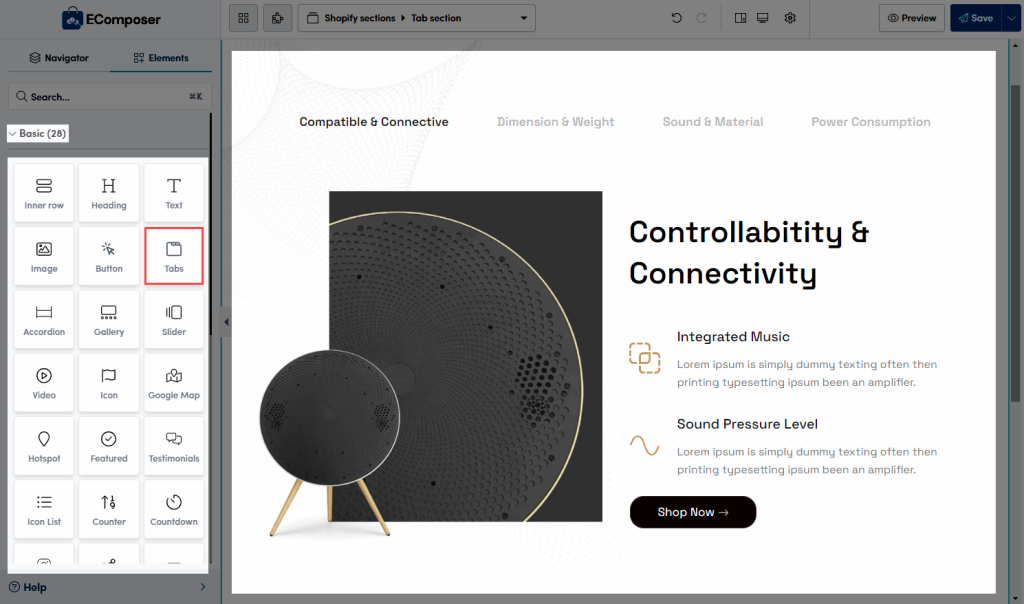Select the Icon element
Image resolution: width=1024 pixels, height=604 pixels.
[x=108, y=383]
